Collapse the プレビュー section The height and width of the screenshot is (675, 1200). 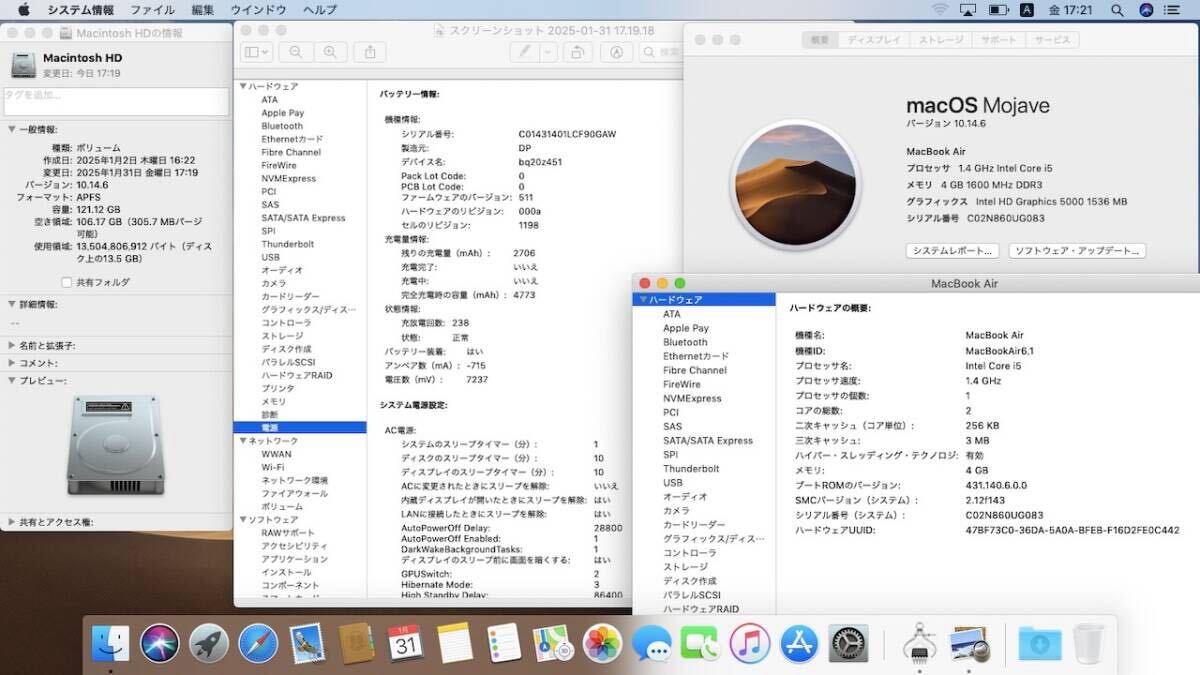[x=11, y=381]
